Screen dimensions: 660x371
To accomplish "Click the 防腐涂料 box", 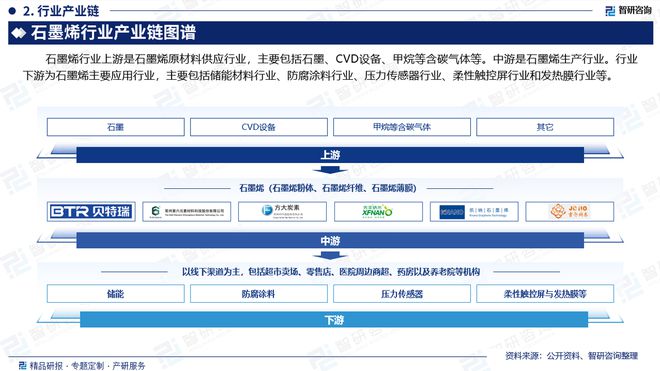I will (x=259, y=294).
